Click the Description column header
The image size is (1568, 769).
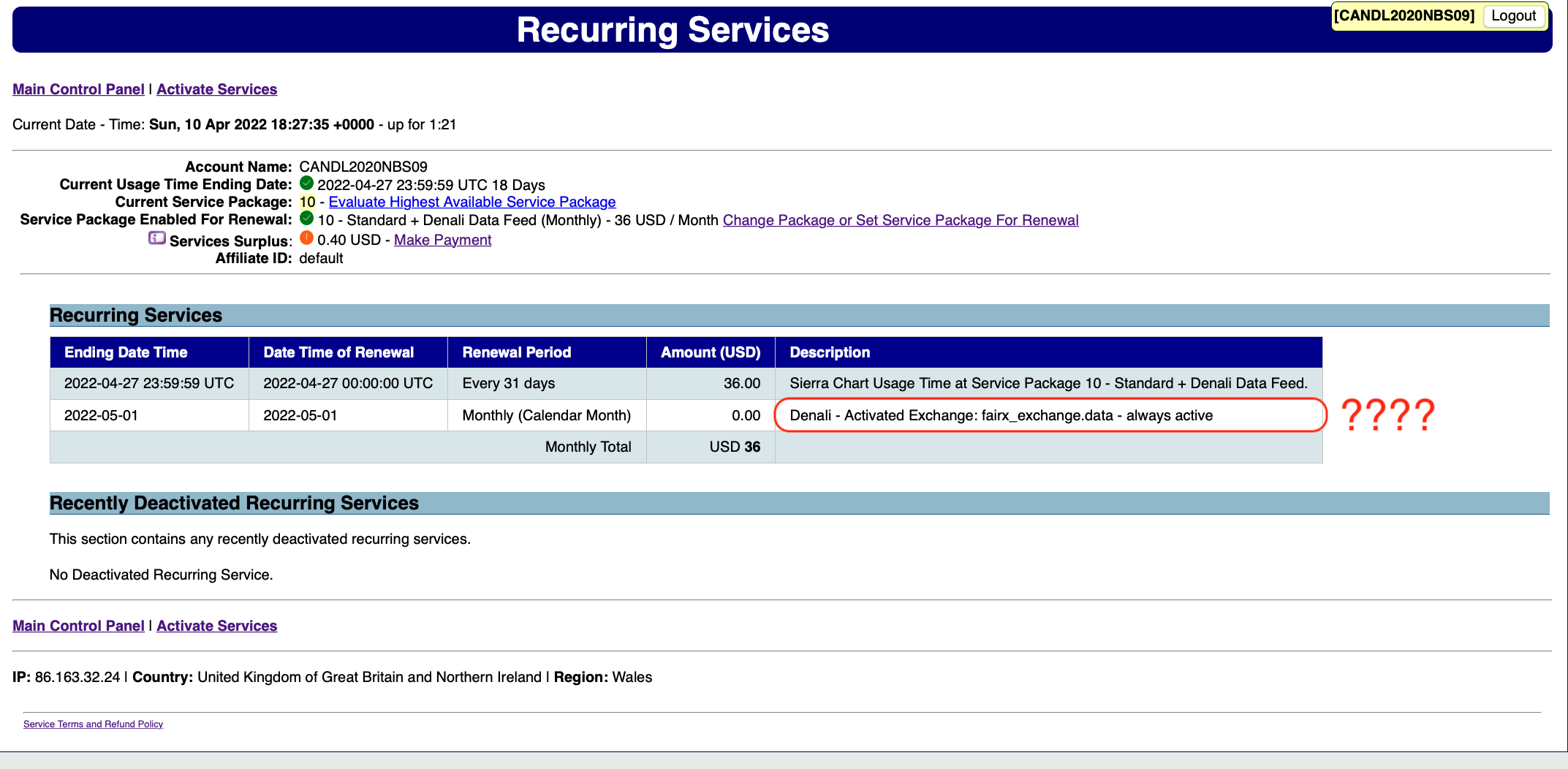point(1049,352)
